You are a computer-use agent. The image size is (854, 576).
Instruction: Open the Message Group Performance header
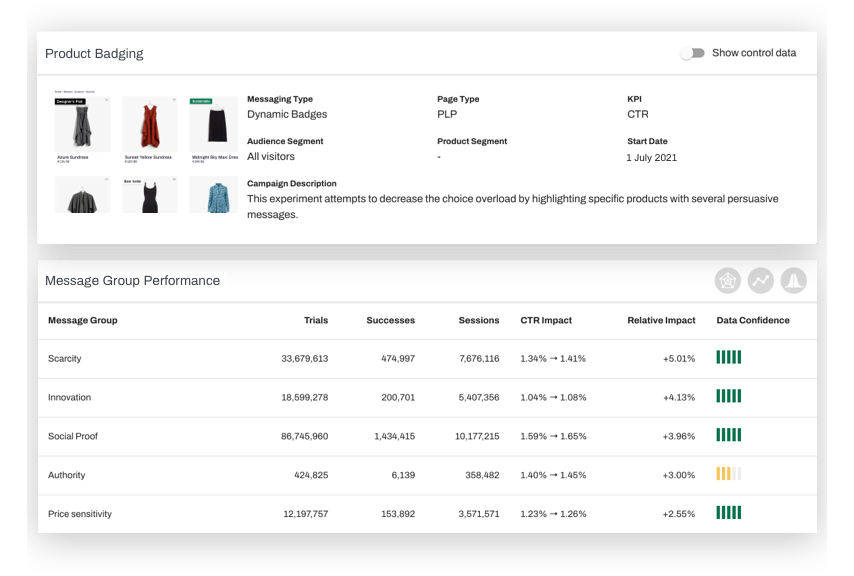tap(133, 281)
